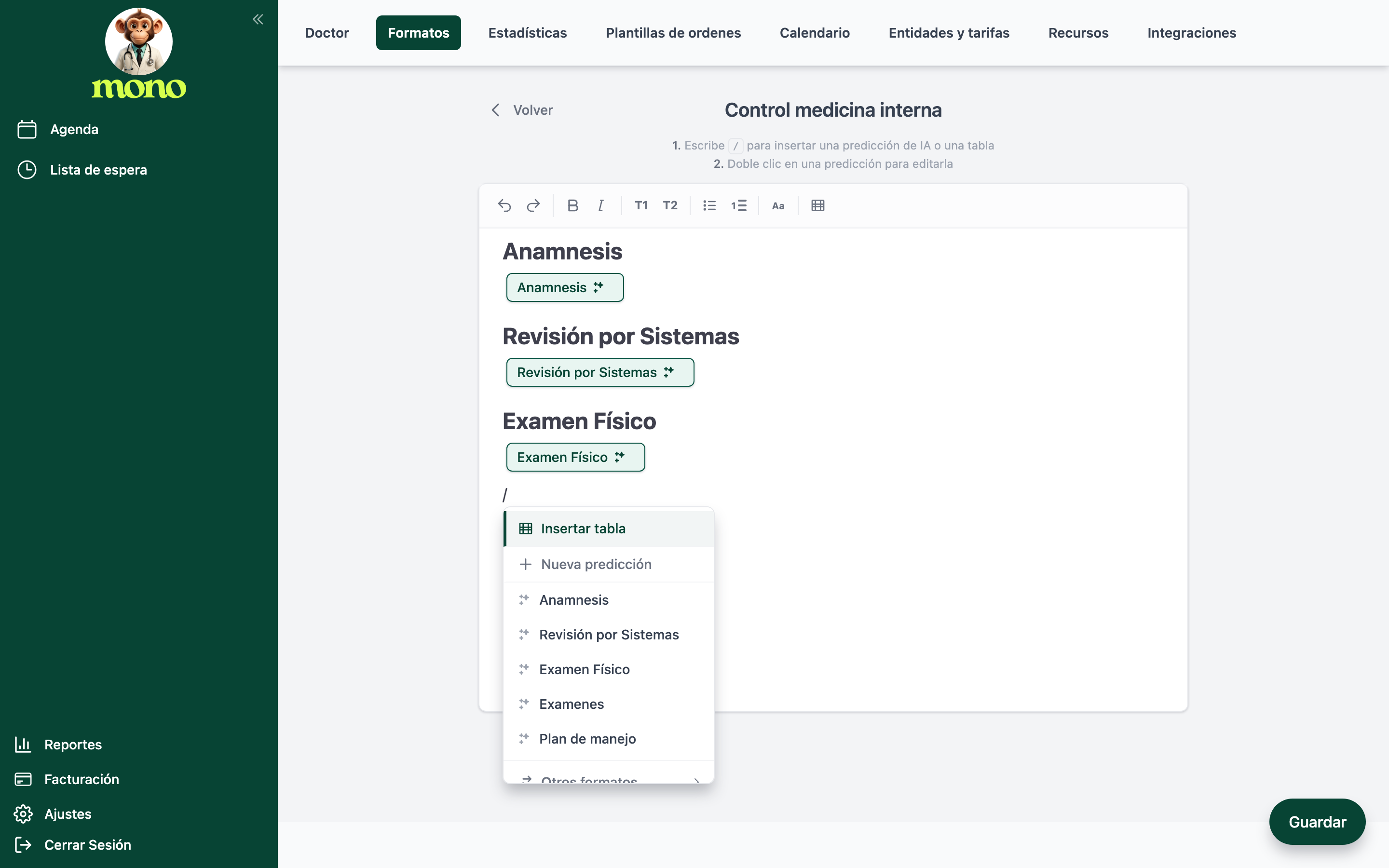Open Agenda from the sidebar

click(57, 129)
